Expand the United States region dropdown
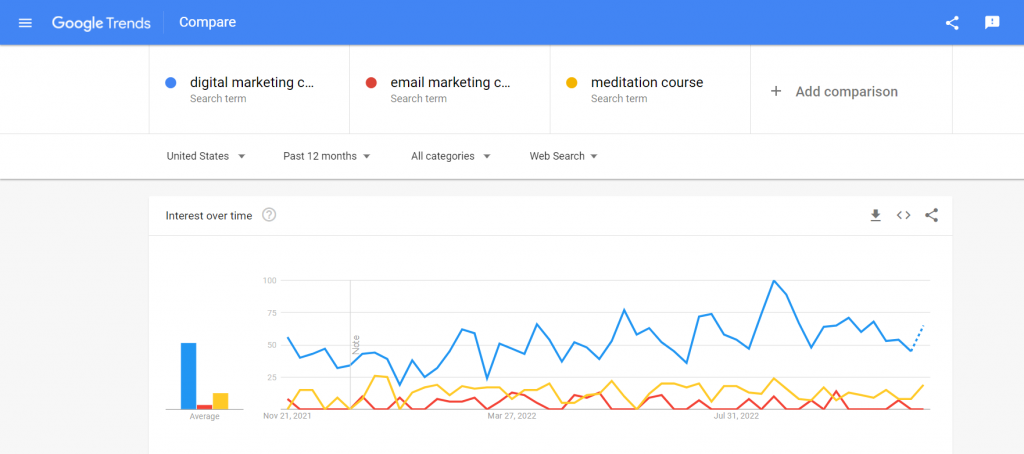This screenshot has height=454, width=1024. point(206,156)
